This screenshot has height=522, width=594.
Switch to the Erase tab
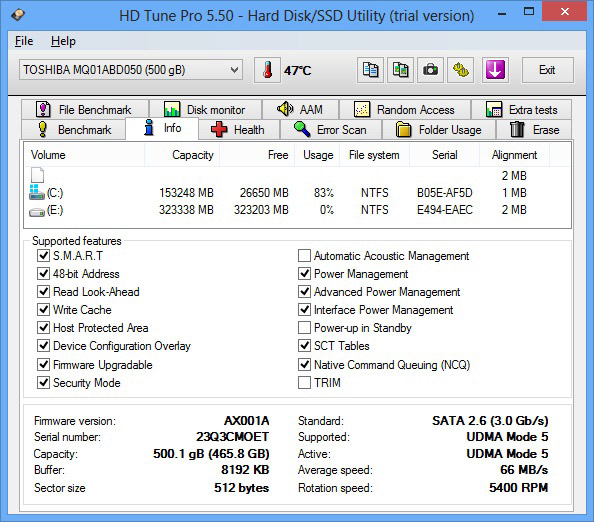pos(534,130)
